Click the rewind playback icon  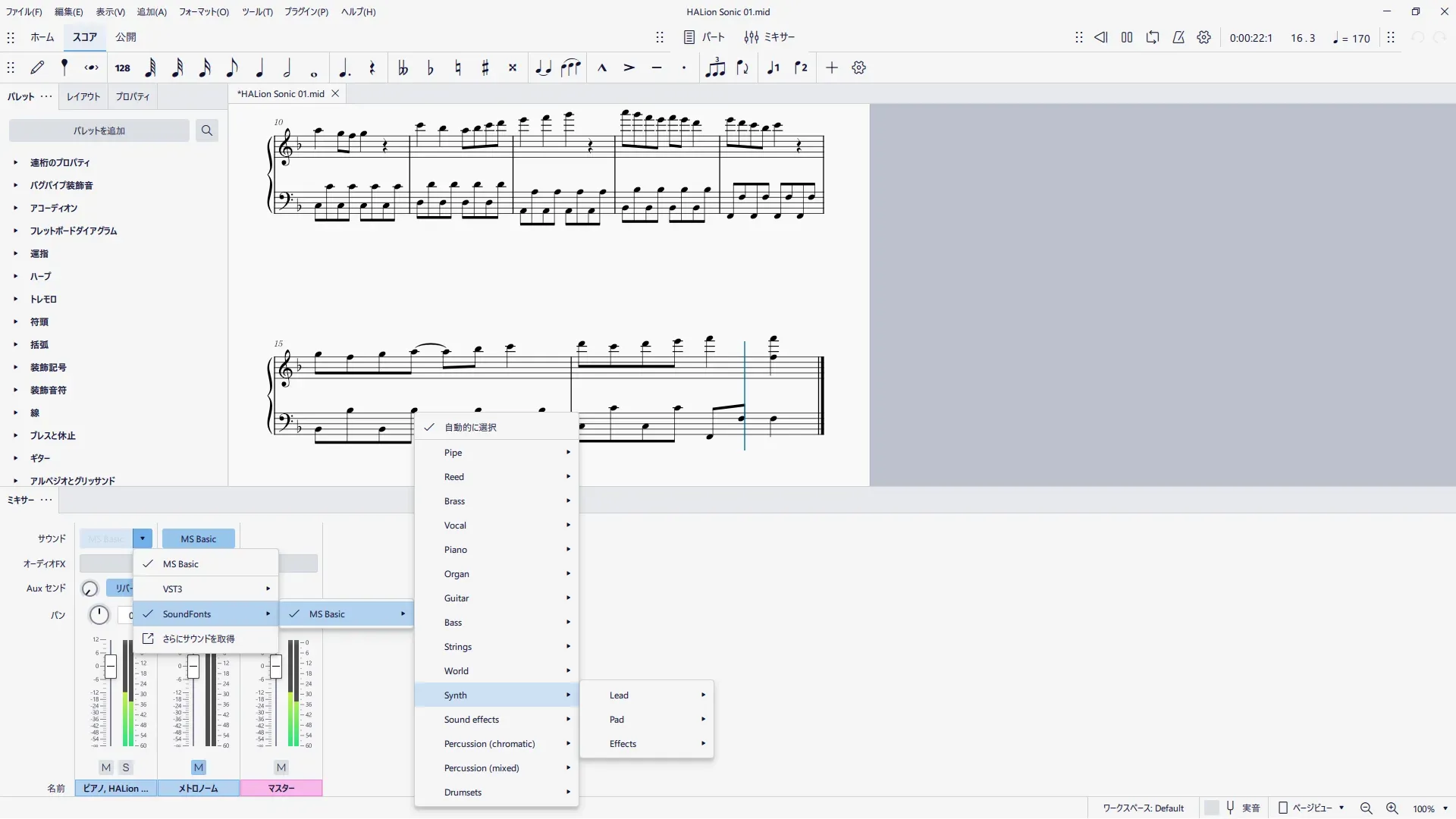click(x=1101, y=38)
